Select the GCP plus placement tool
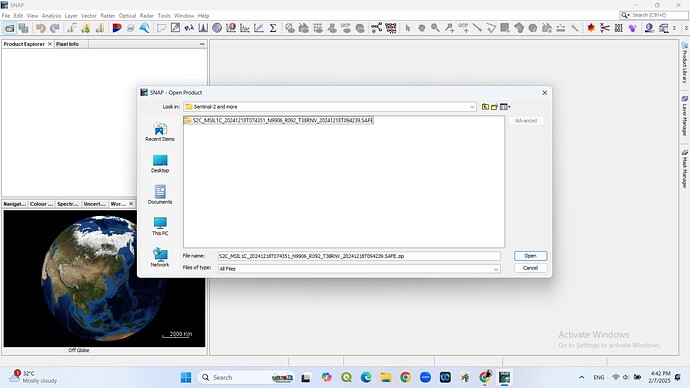Image resolution: width=690 pixels, height=388 pixels. point(463,28)
